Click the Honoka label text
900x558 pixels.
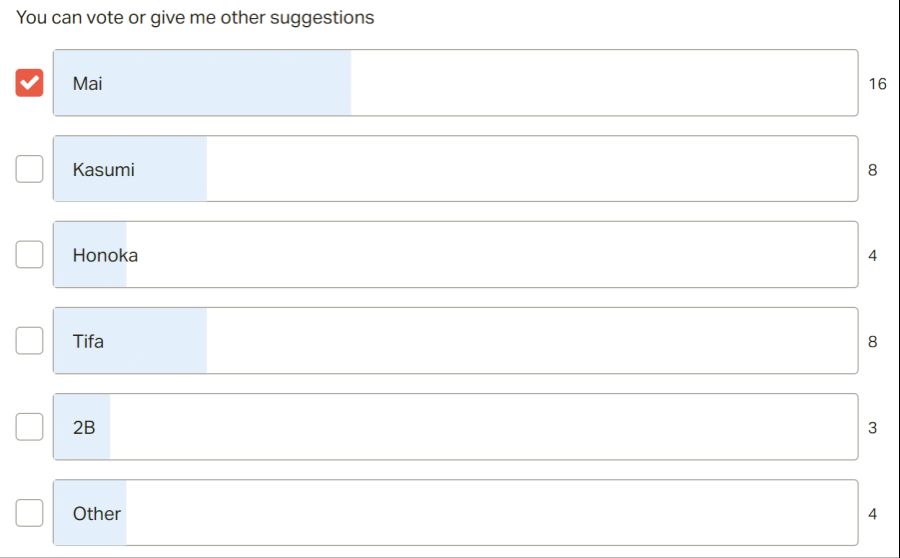tap(105, 255)
